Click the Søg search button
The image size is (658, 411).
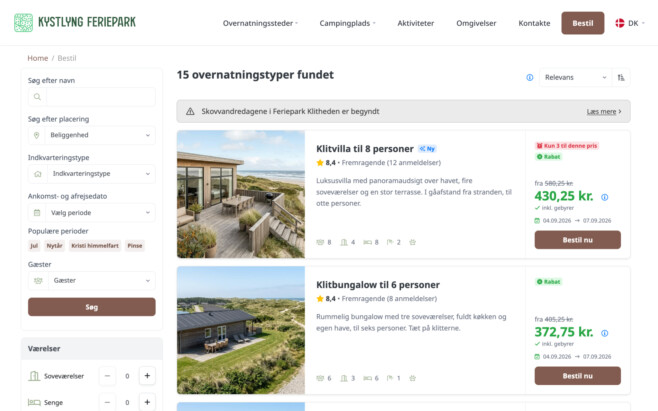(92, 307)
